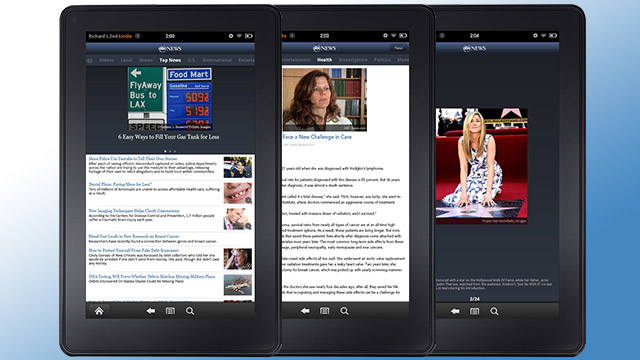Tap the debt scammers story thumbnail

pos(238,259)
